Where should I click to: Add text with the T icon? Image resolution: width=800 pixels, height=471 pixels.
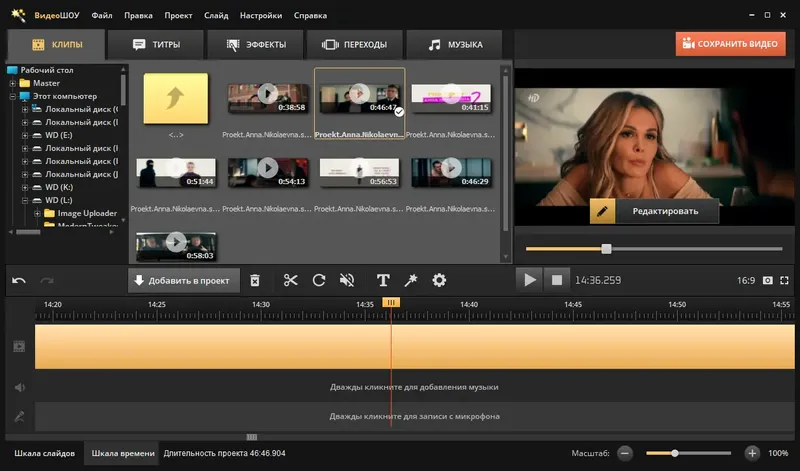point(383,280)
